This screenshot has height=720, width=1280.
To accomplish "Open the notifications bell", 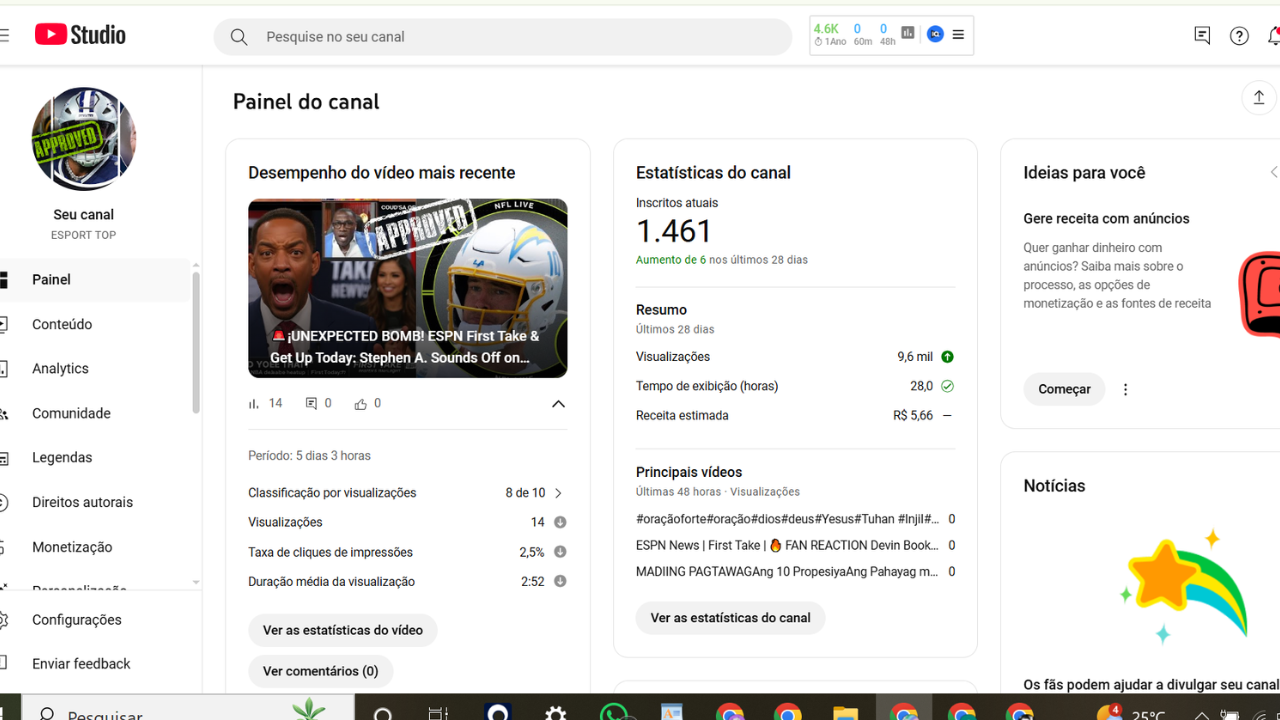I will 1273,36.
